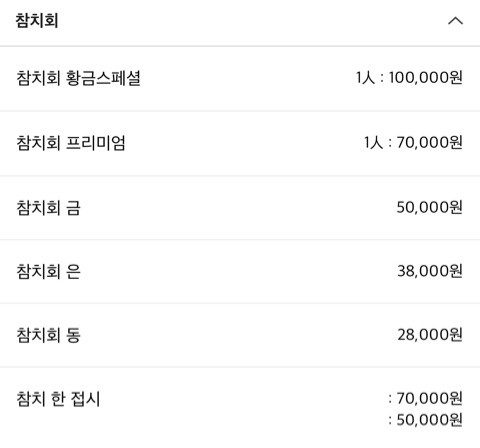Collapse the 참치회 section with the chevron
Viewport: 480px width, 448px height.
click(x=455, y=21)
